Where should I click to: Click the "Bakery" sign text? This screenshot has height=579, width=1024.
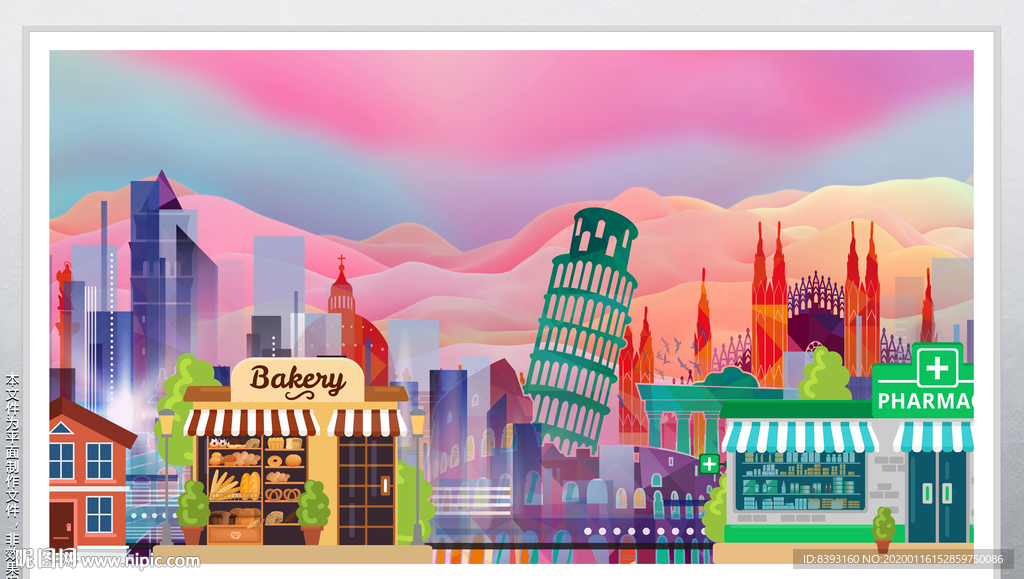coord(298,380)
